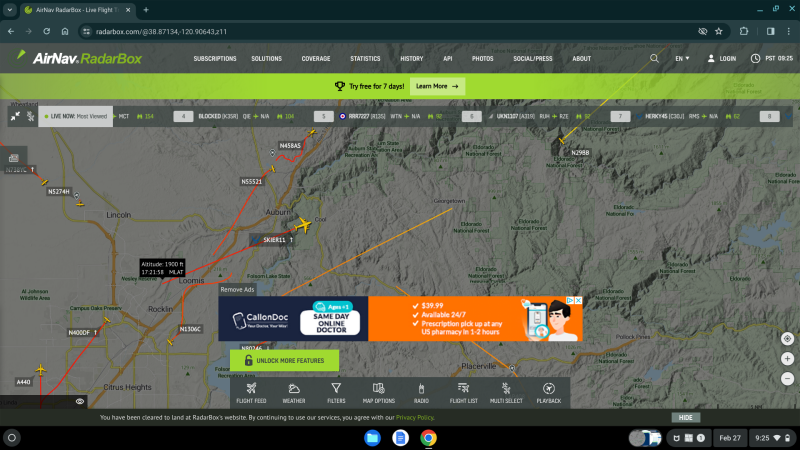800x450 pixels.
Task: Open the side panel icon above N738YC
Action: 14,158
